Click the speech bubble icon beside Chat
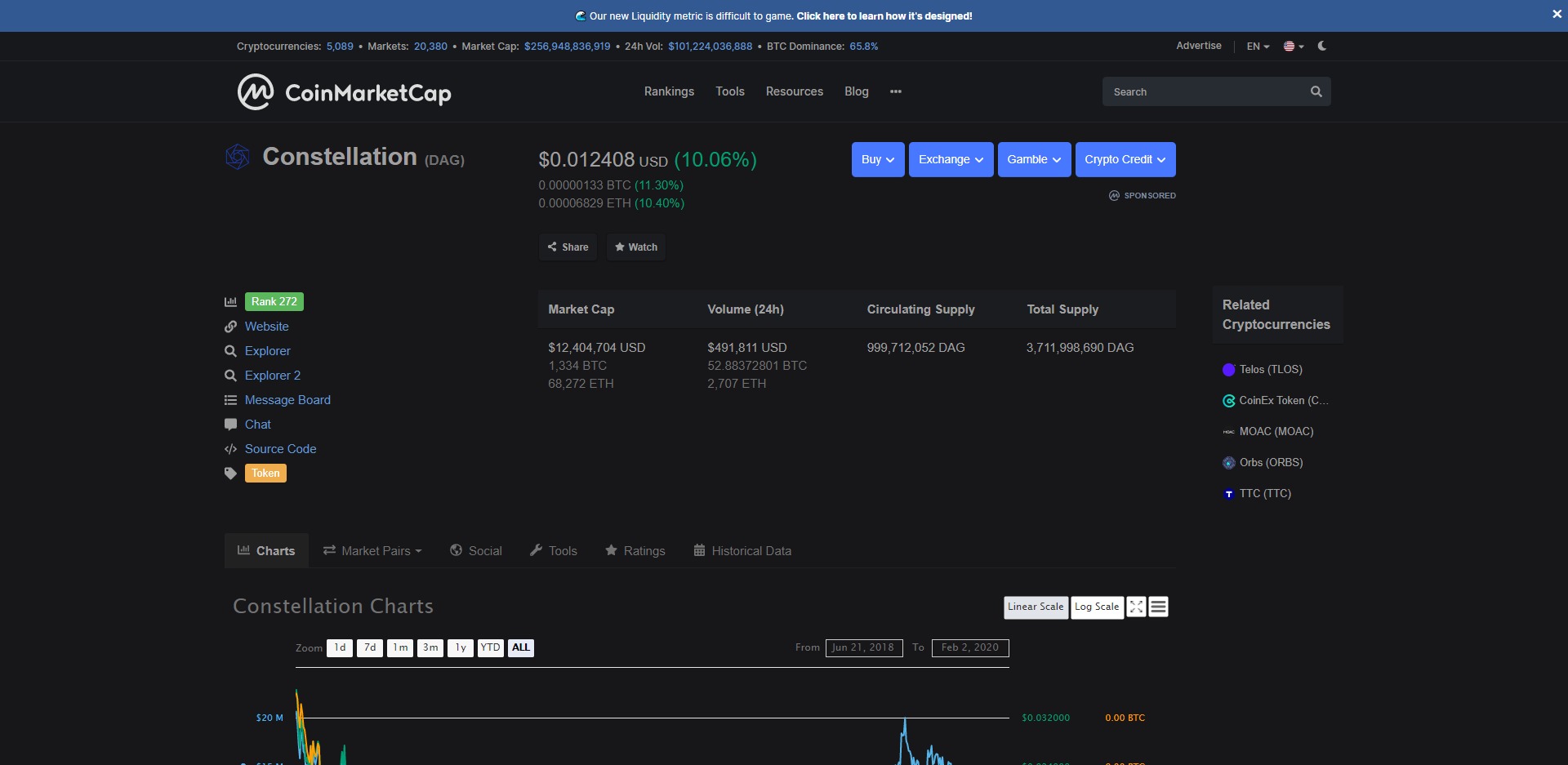Viewport: 1568px width, 765px height. point(230,425)
